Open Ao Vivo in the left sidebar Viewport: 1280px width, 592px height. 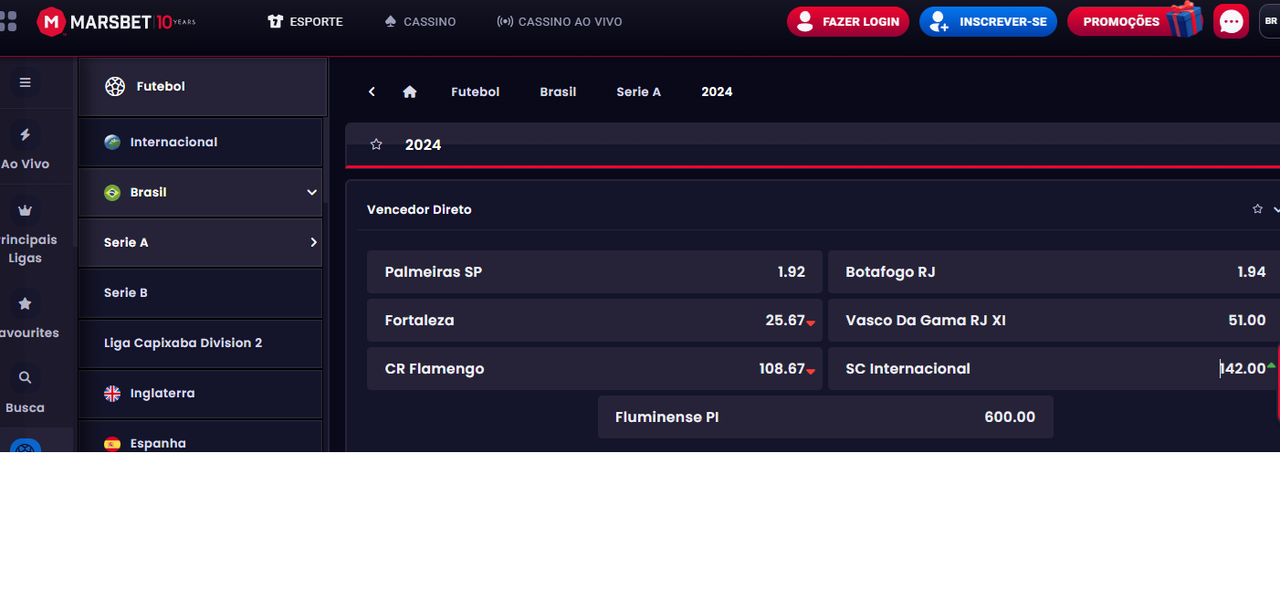[25, 146]
